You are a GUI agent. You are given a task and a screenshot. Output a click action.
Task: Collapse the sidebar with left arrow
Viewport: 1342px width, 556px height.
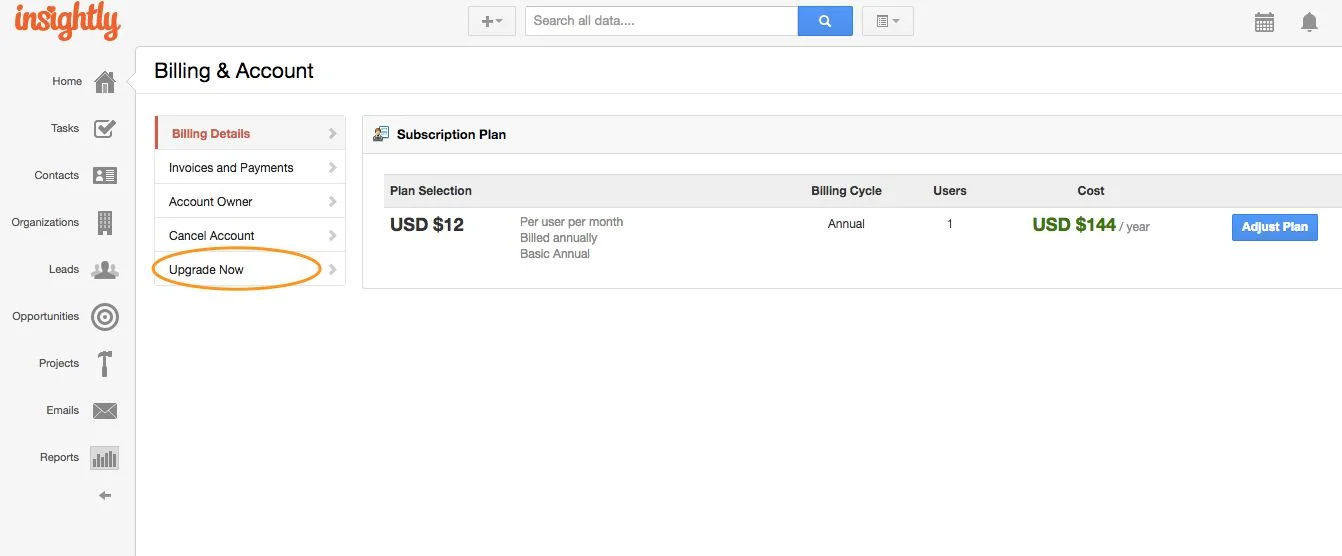point(105,496)
